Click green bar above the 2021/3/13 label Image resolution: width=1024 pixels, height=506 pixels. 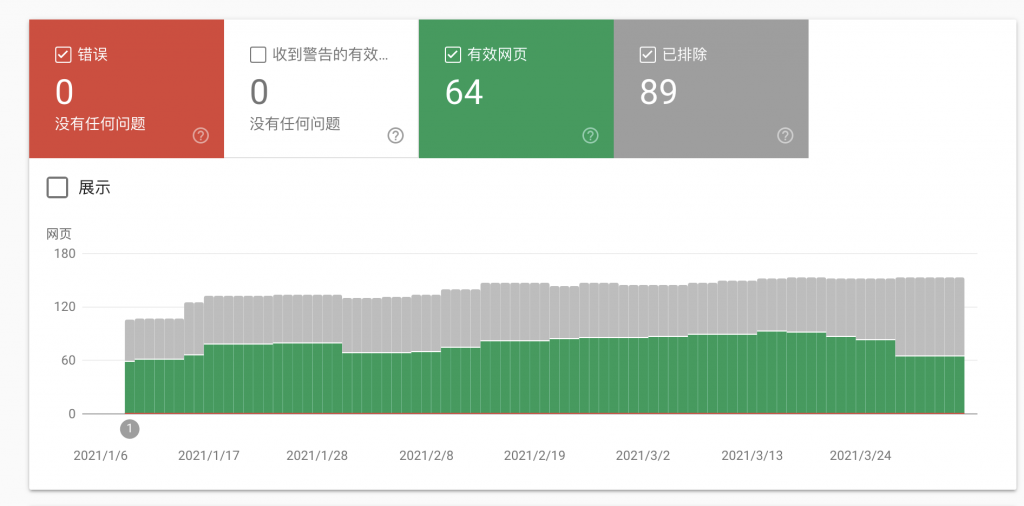(x=752, y=374)
